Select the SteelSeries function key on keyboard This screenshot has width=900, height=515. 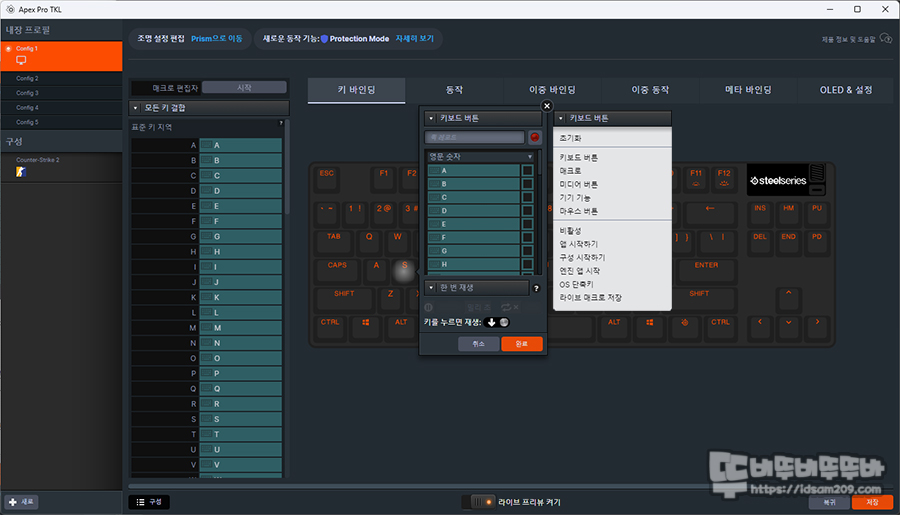pyautogui.click(x=684, y=327)
